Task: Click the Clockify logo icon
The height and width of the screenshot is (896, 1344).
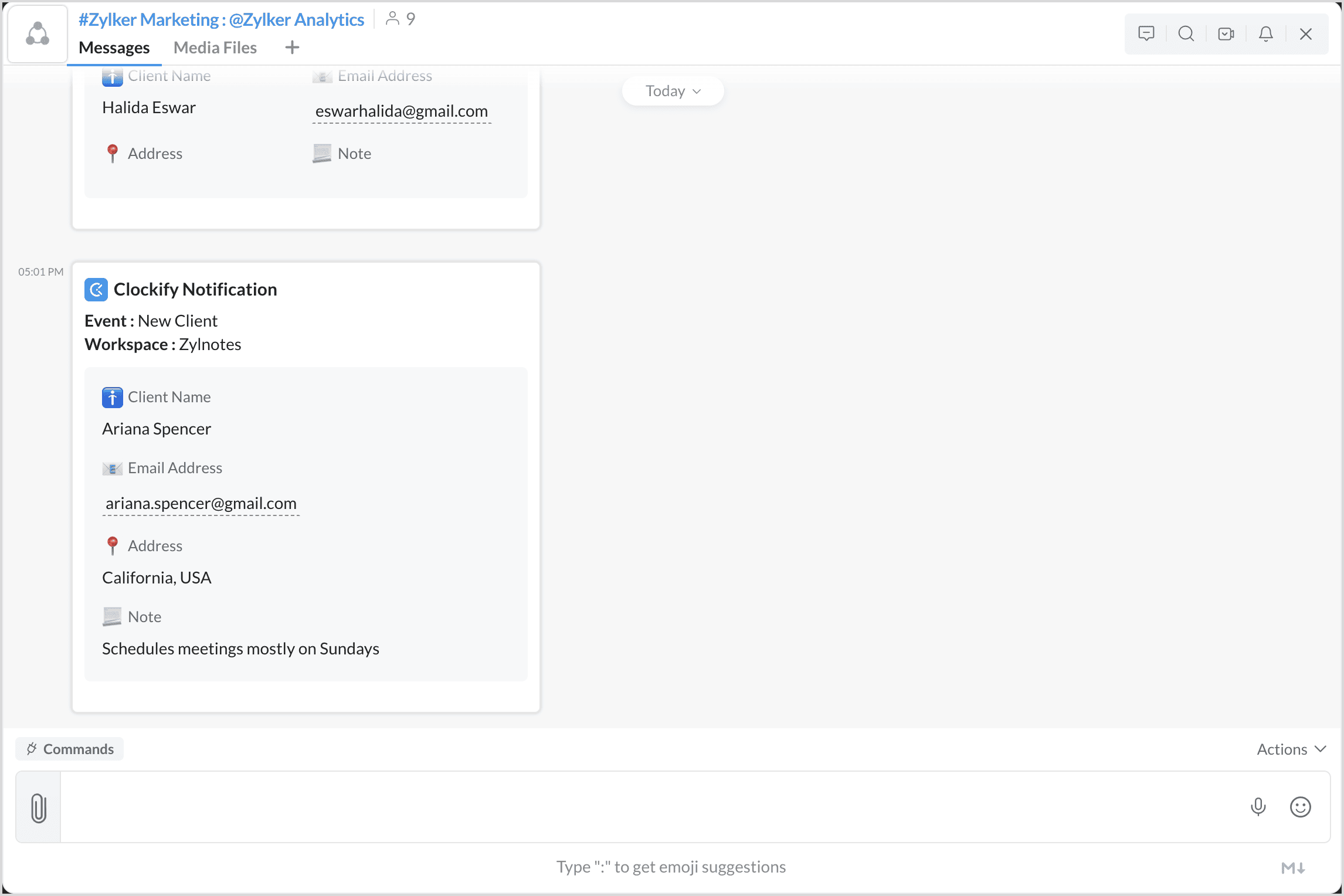Action: click(x=96, y=290)
